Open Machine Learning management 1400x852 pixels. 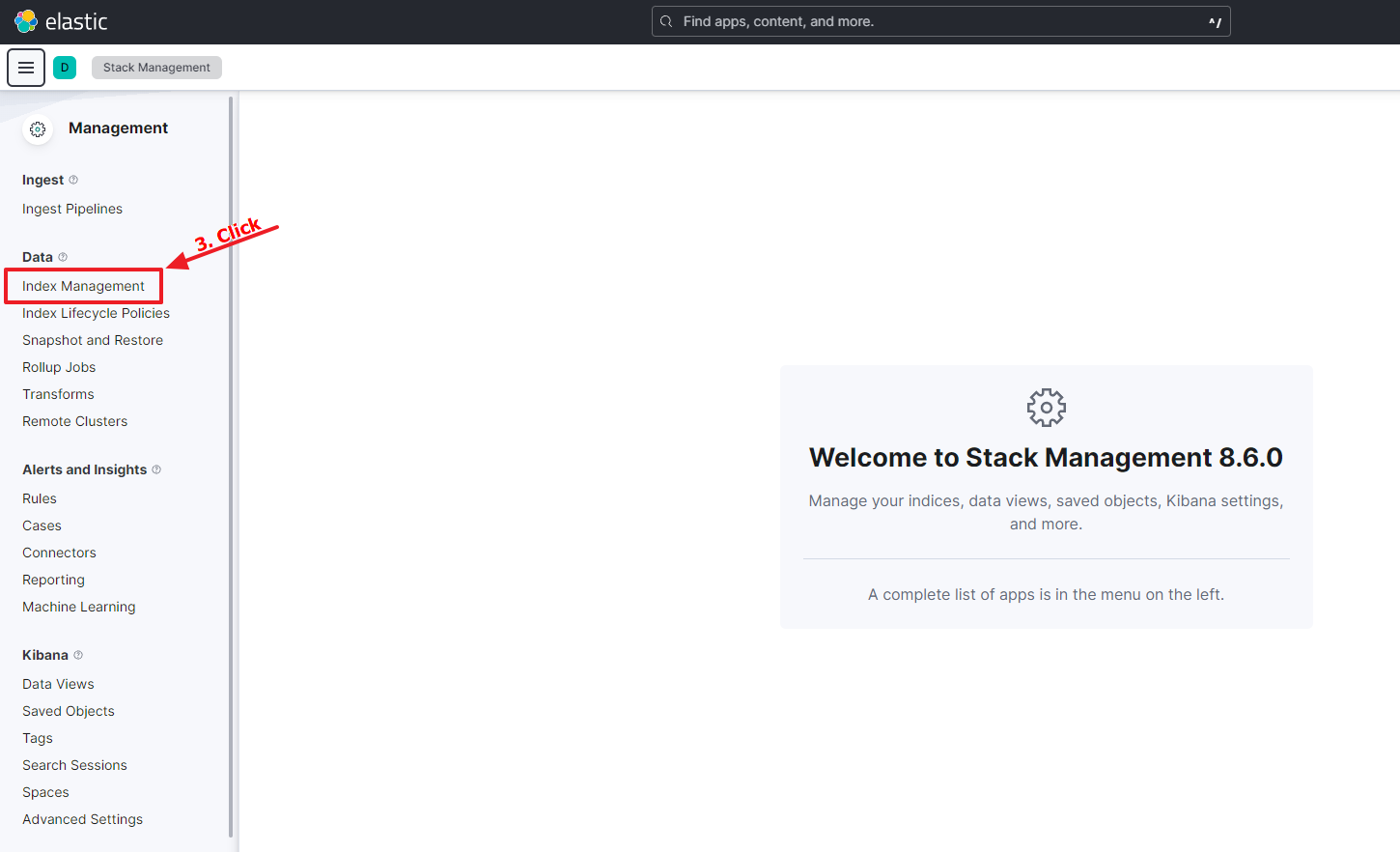pyautogui.click(x=79, y=607)
